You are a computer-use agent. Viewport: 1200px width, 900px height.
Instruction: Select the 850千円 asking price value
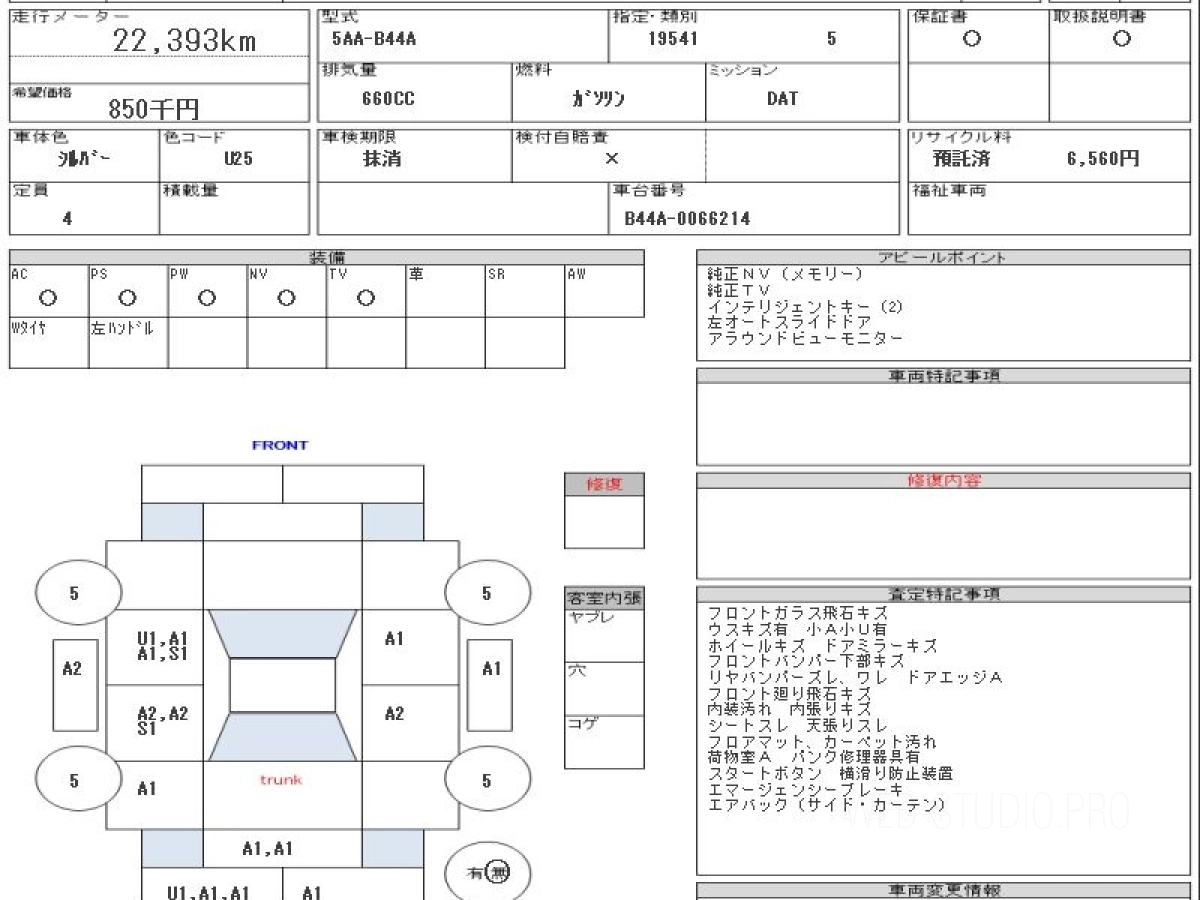[x=153, y=109]
